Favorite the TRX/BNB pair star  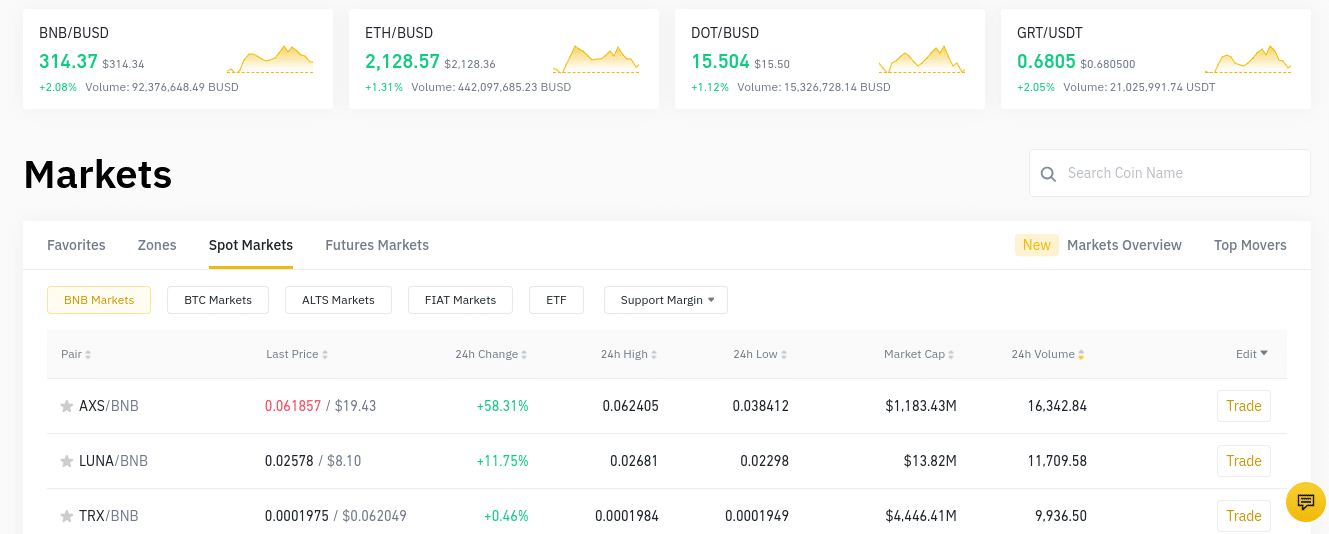[67, 516]
